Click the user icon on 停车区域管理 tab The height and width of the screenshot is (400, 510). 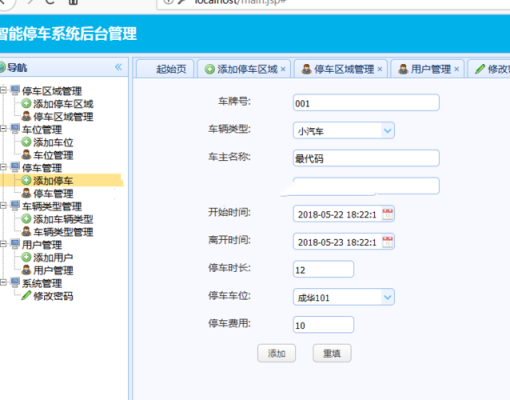tap(306, 69)
